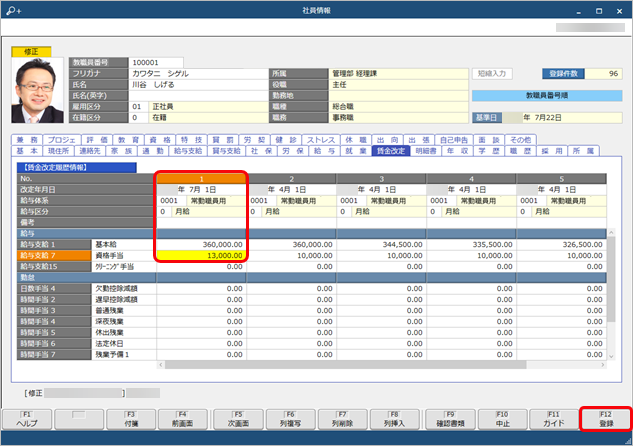
Task: Open the 就業 tab
Action: pyautogui.click(x=356, y=151)
